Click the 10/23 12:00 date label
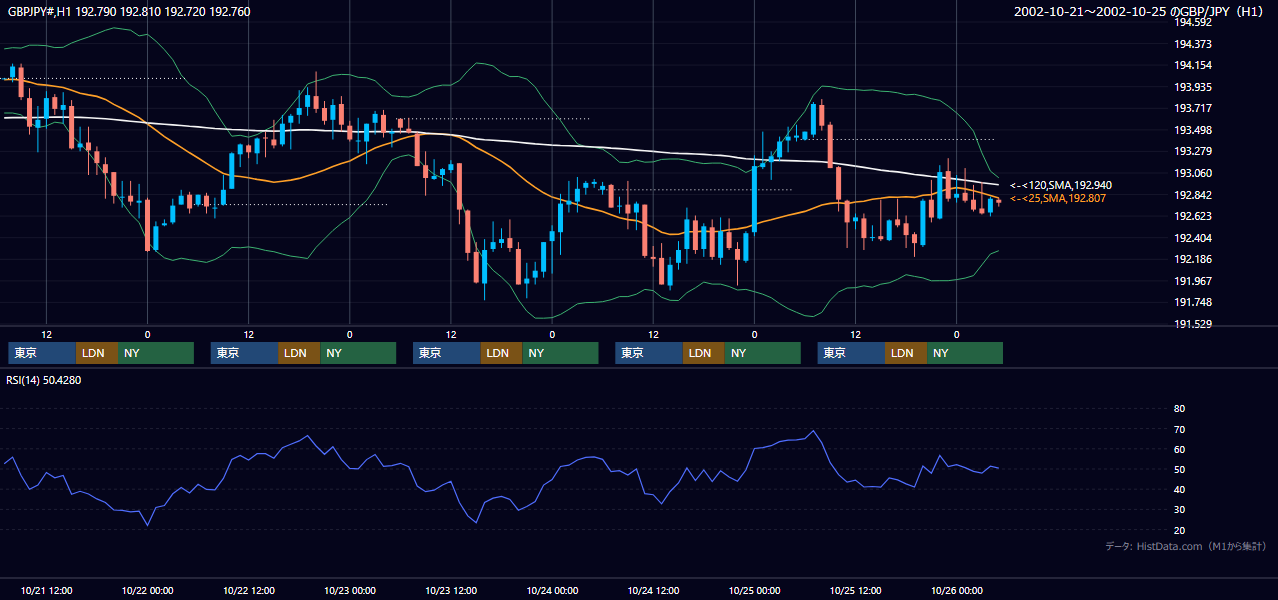 (451, 590)
